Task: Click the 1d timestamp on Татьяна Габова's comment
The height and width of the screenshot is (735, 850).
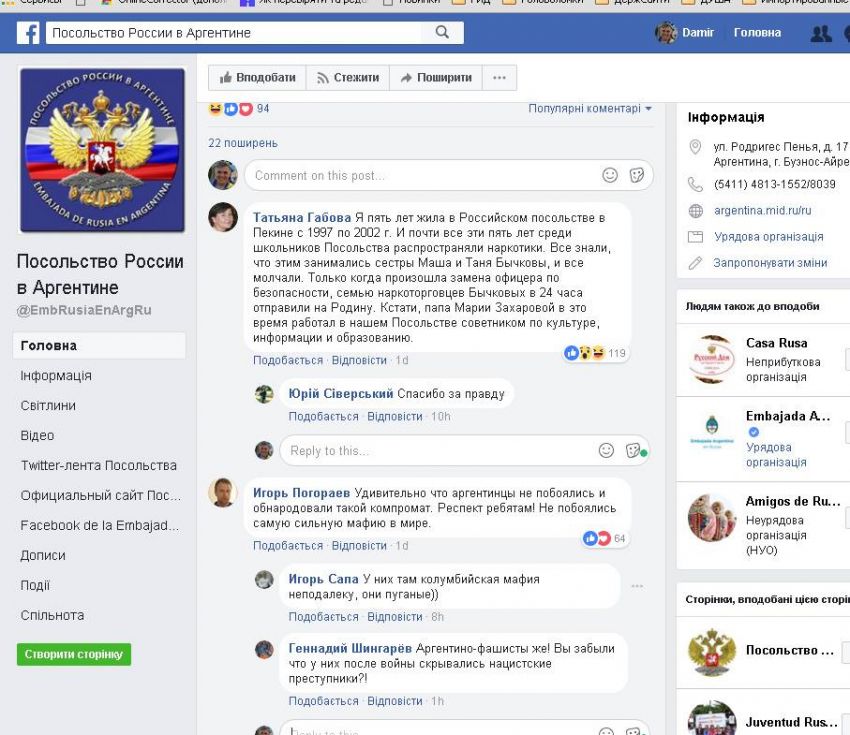Action: (402, 360)
